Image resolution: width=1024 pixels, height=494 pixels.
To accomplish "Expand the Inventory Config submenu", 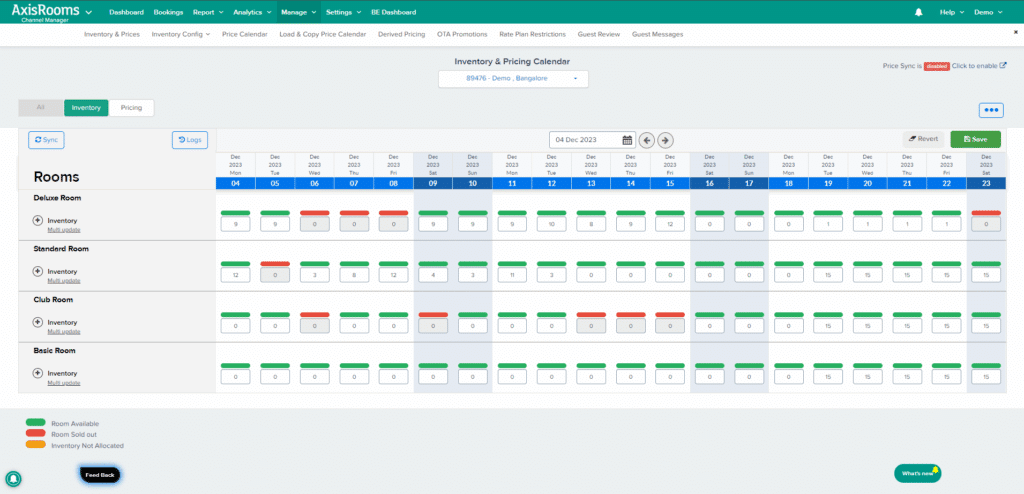I will [180, 34].
